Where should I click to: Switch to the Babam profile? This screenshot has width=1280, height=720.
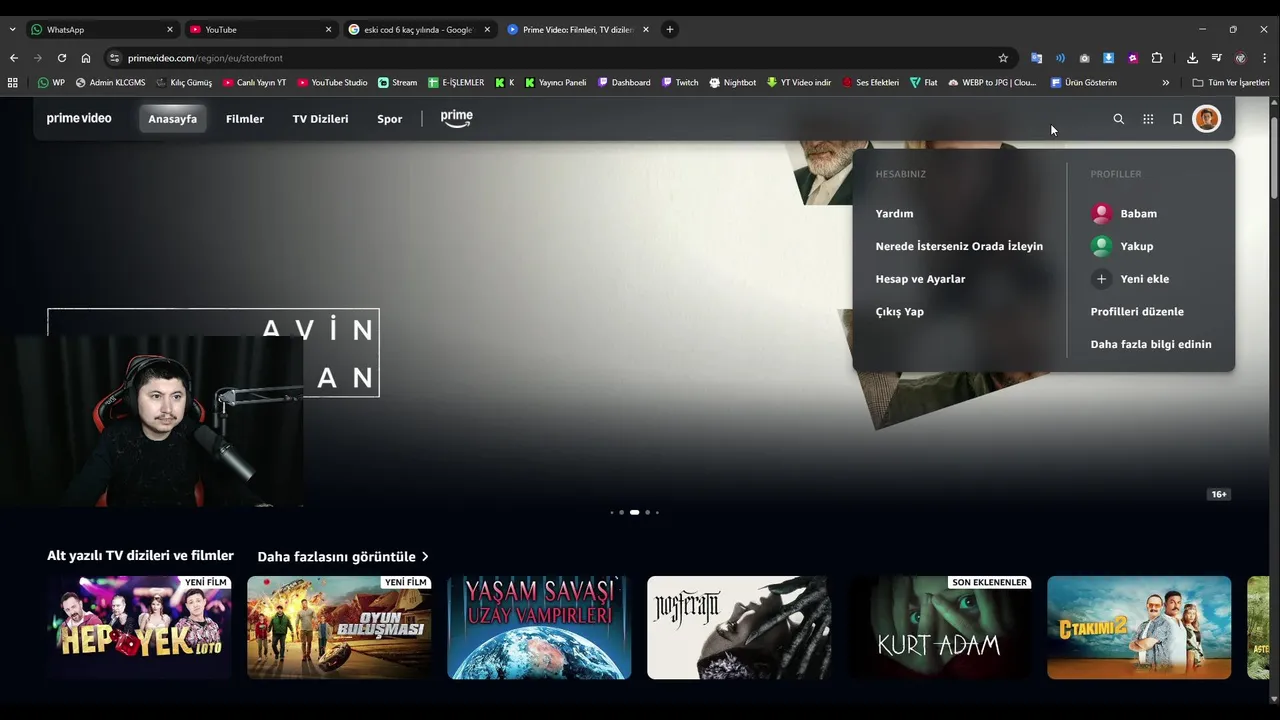coord(1124,214)
